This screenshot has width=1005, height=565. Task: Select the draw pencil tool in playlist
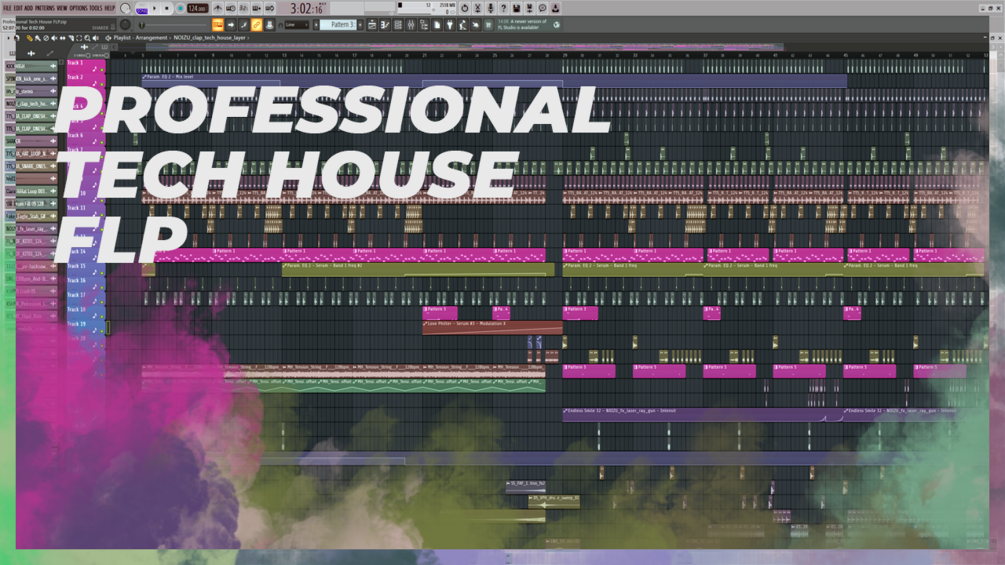[x=29, y=38]
